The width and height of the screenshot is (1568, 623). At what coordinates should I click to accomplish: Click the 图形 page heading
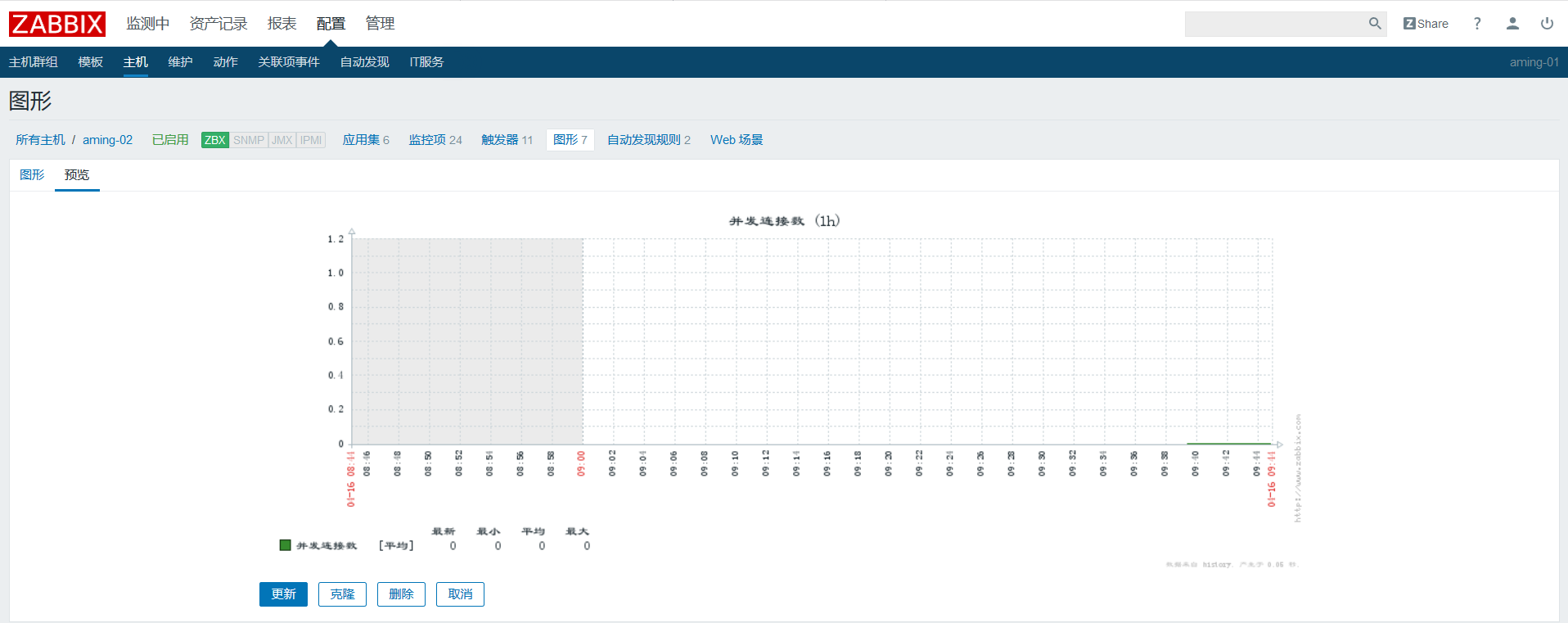click(x=30, y=101)
